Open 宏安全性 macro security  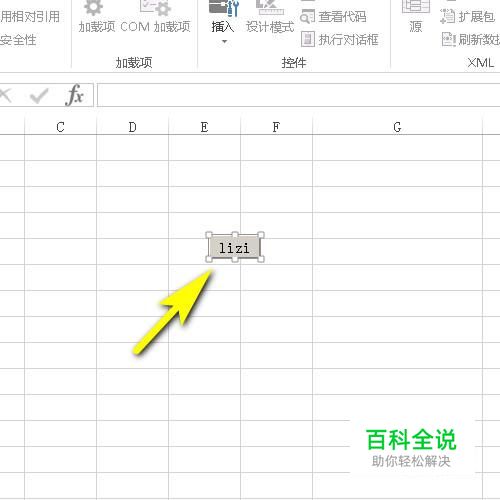(18, 40)
